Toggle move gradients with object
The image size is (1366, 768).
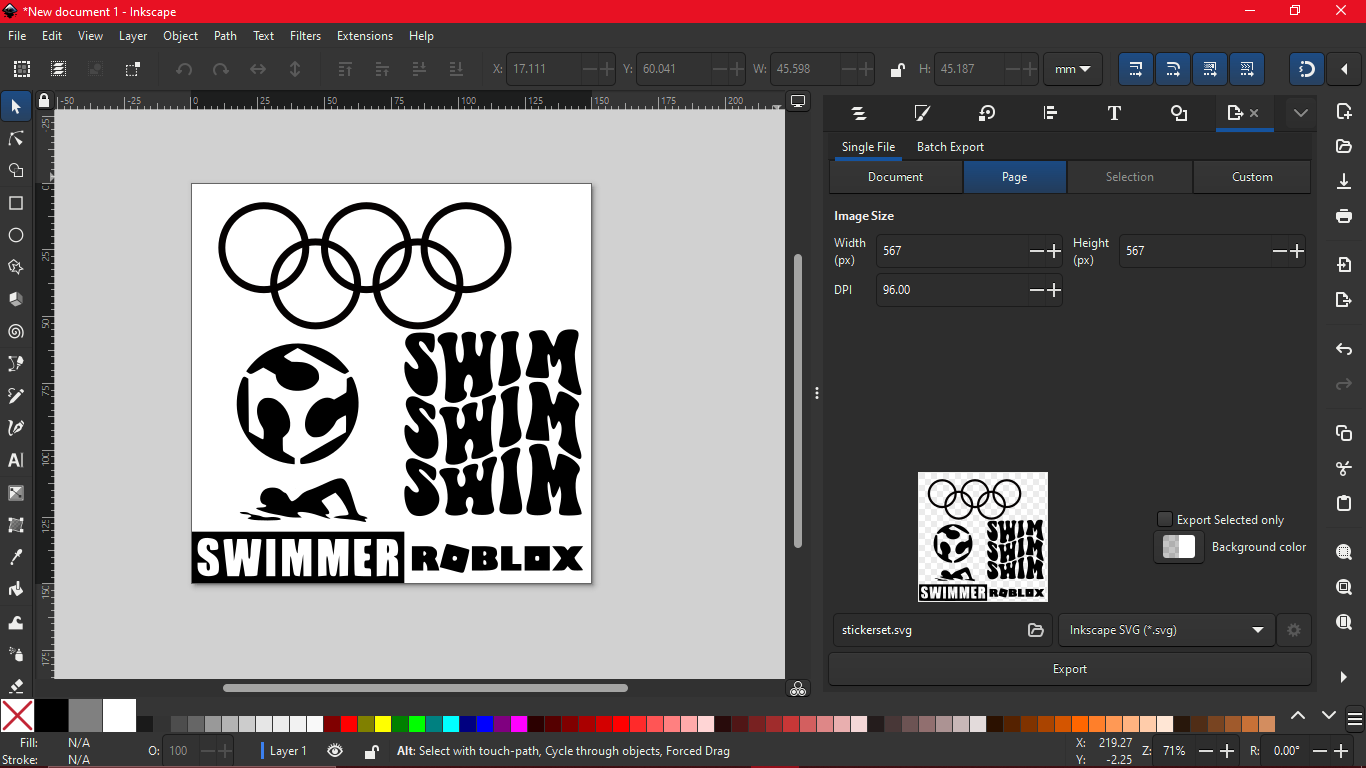pyautogui.click(x=1209, y=69)
